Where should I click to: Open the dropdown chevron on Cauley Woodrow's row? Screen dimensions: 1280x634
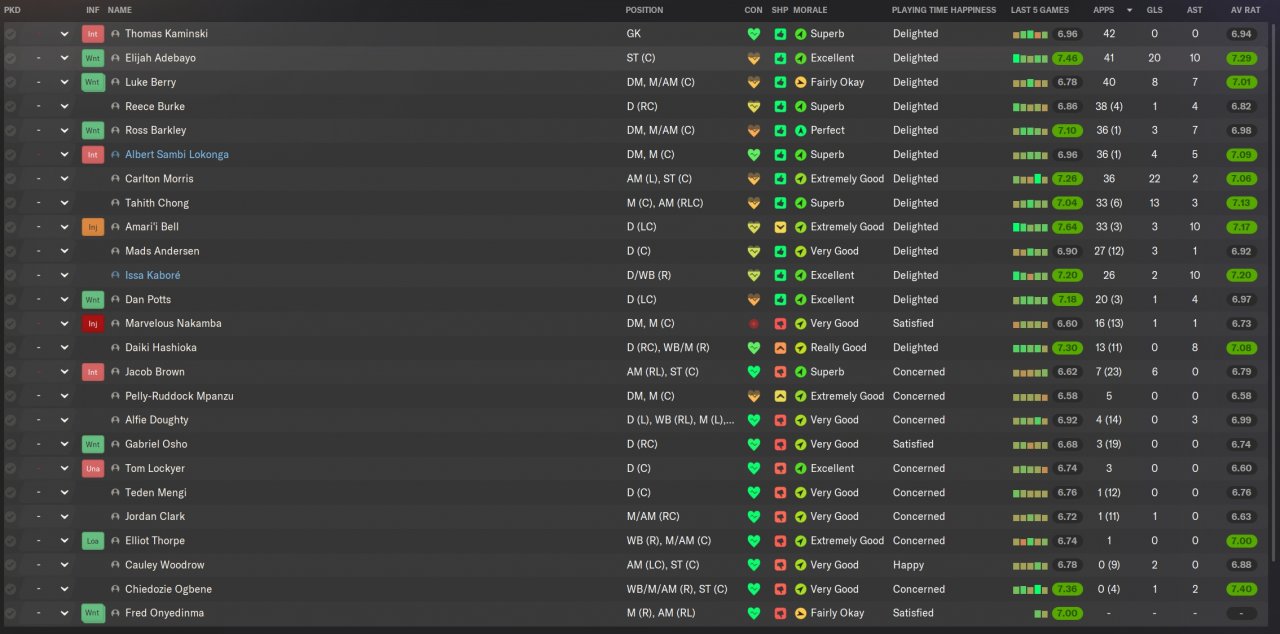coord(65,565)
